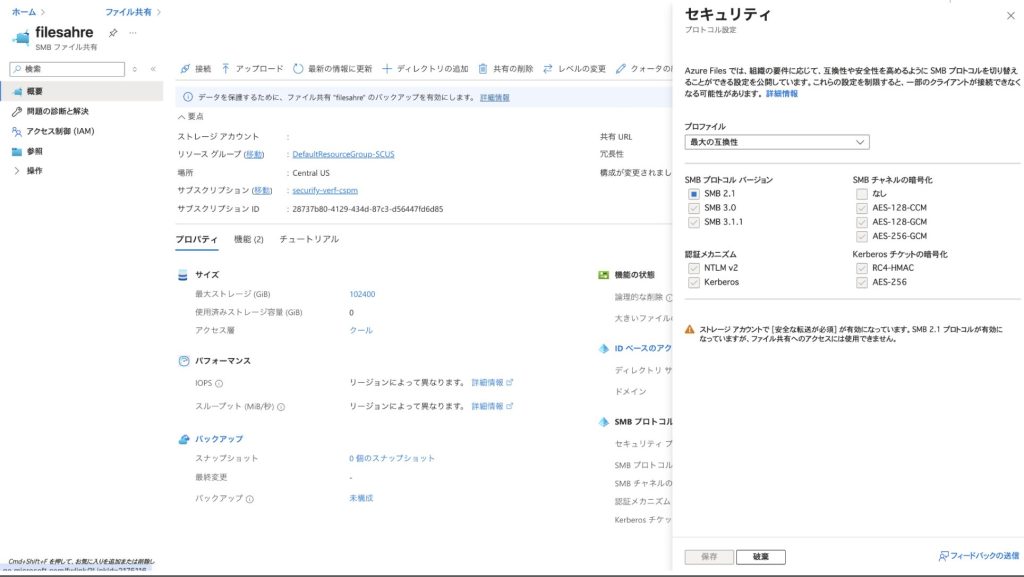The height and width of the screenshot is (577, 1024).
Task: Open the プロファイル dropdown
Action: (776, 142)
